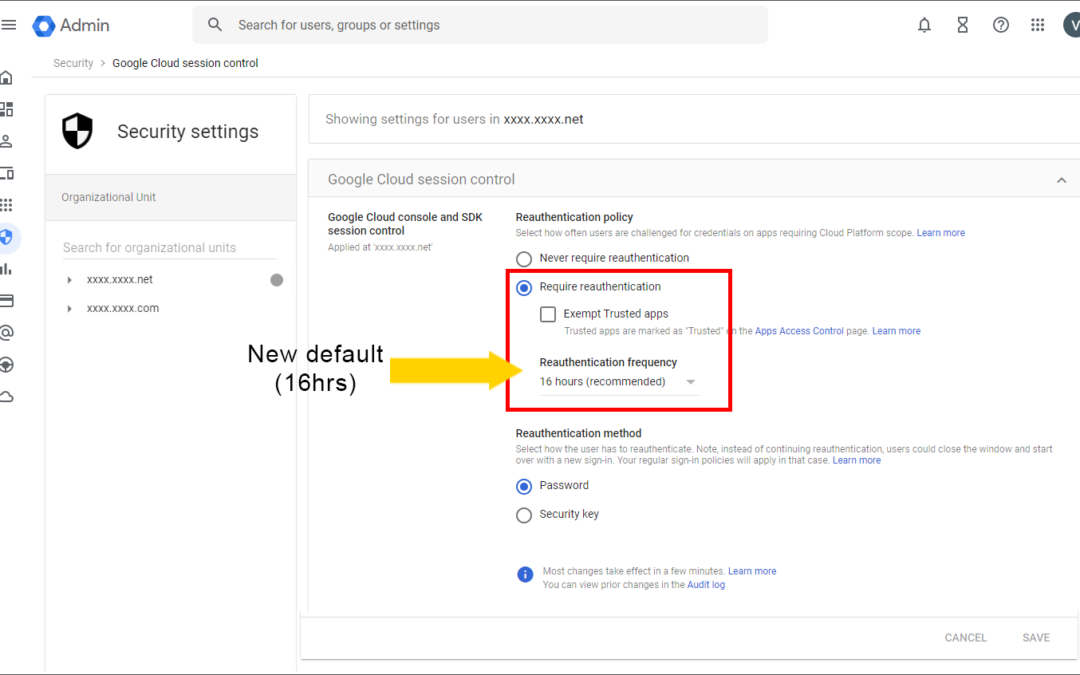Viewport: 1080px width, 675px height.
Task: Click SAVE button
Action: [1036, 638]
